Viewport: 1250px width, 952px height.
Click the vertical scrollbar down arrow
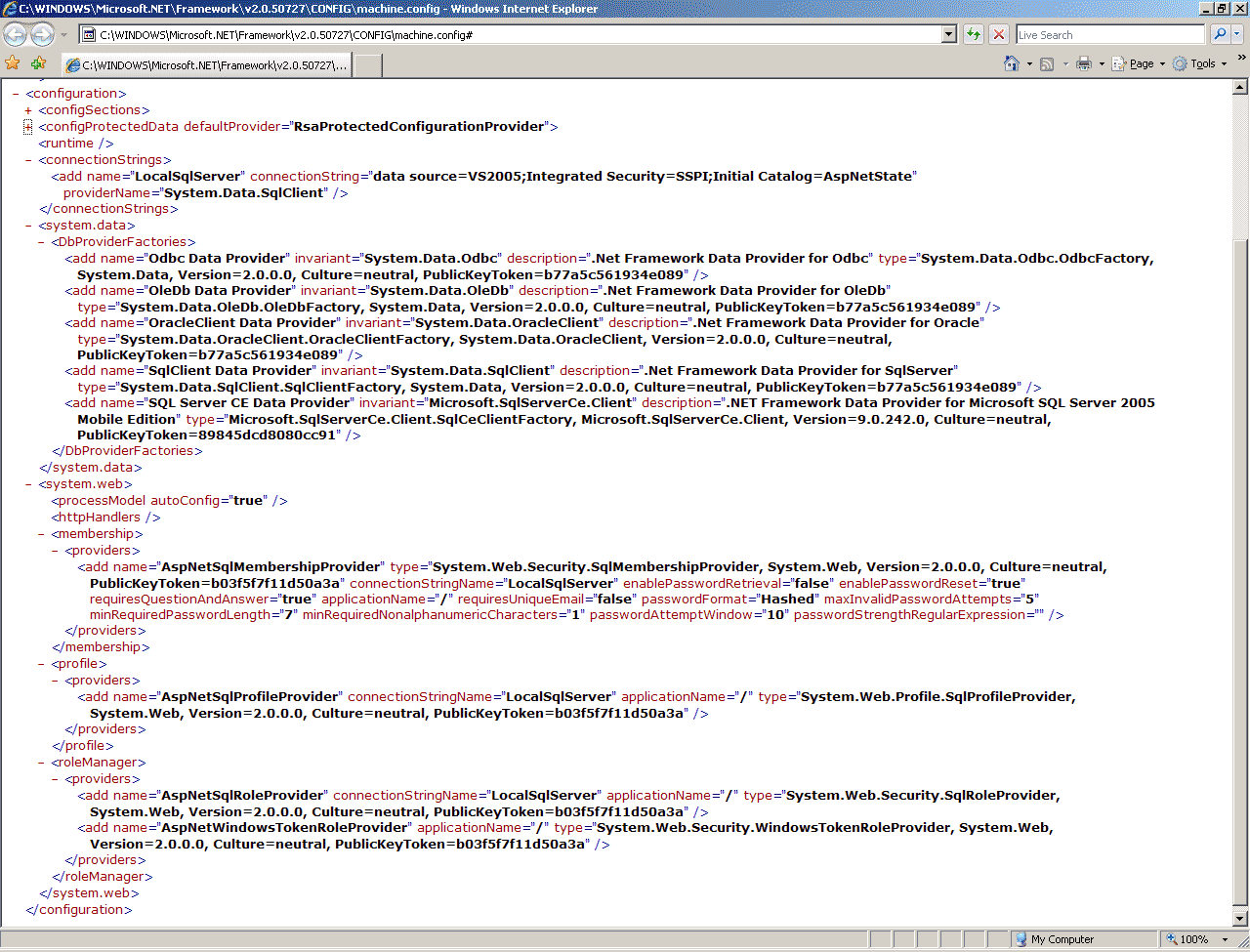[x=1240, y=919]
